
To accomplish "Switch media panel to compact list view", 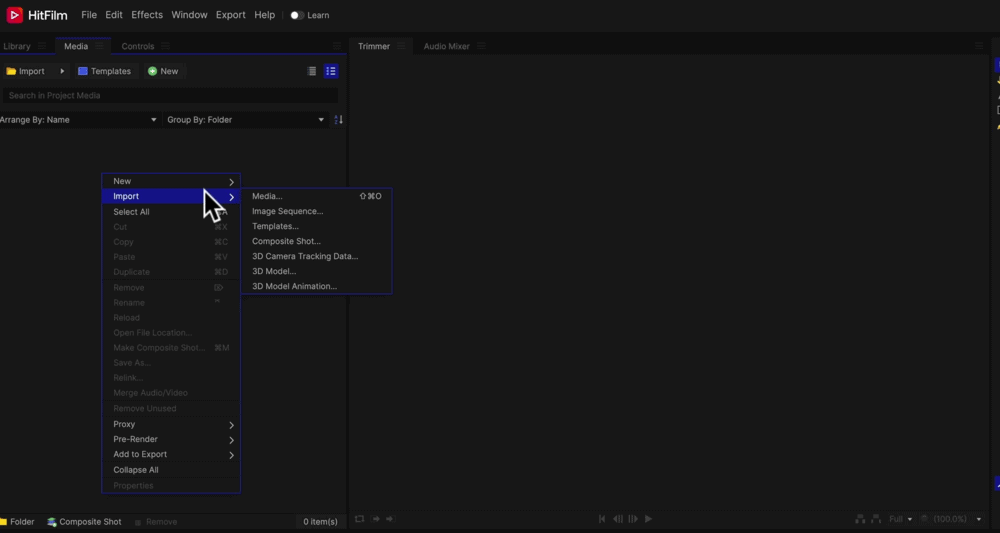I will click(312, 71).
